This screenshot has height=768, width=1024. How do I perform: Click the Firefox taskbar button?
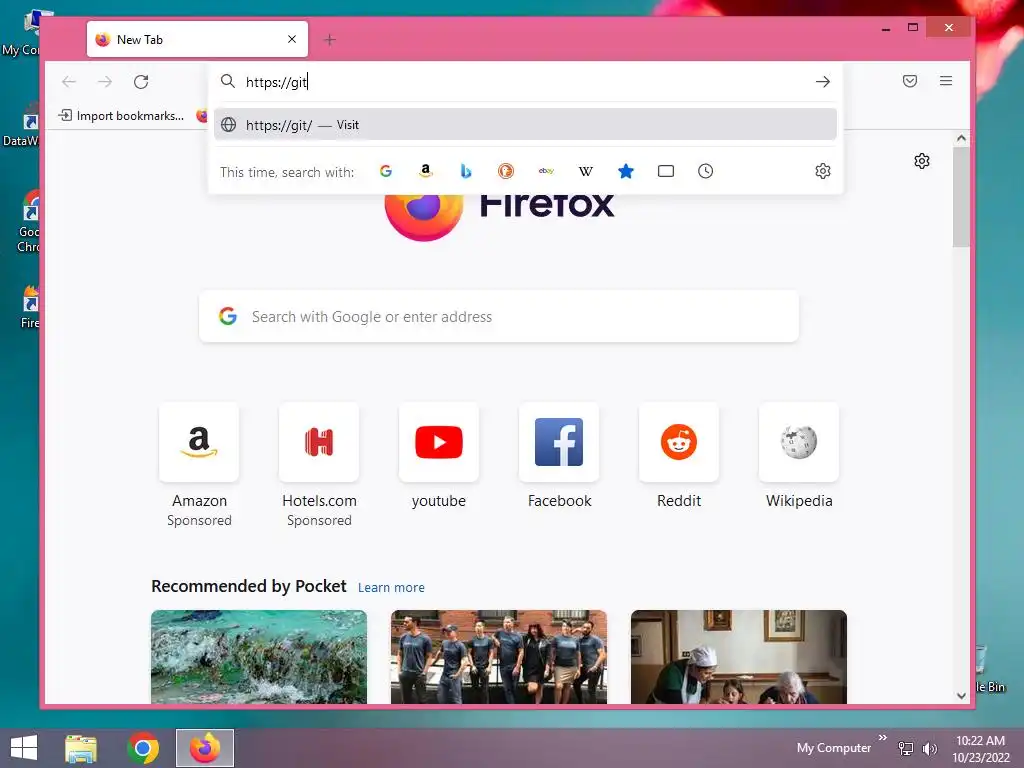pyautogui.click(x=205, y=748)
